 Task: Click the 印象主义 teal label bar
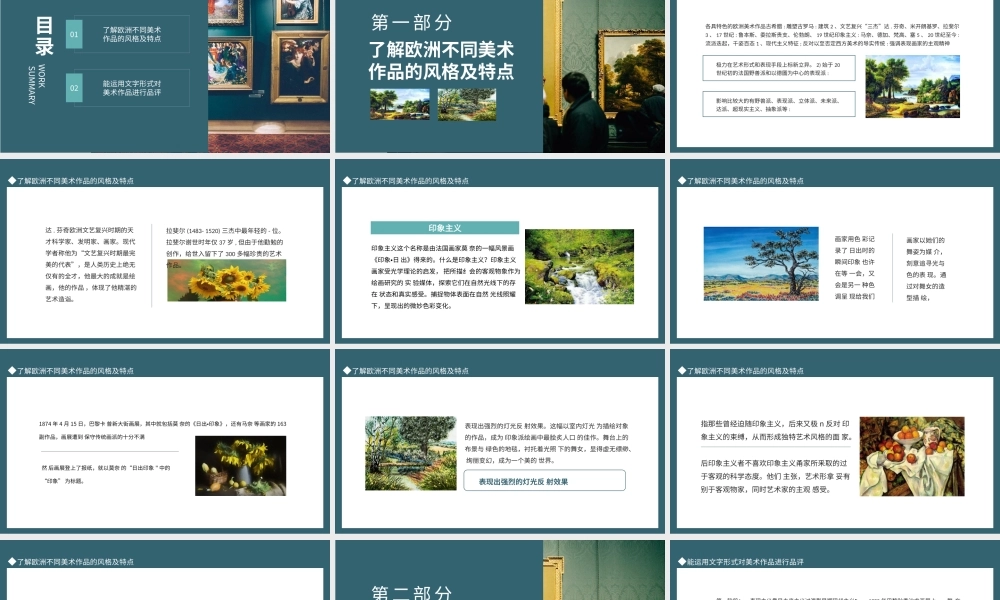tap(445, 228)
